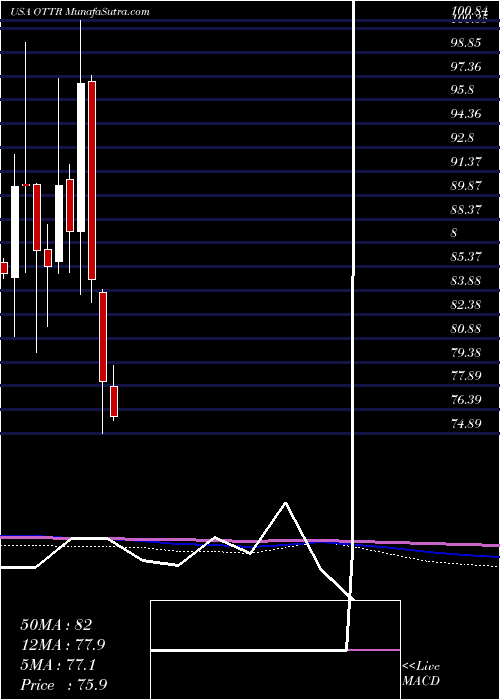The width and height of the screenshot is (500, 700).
Task: Select the 94.36 price level label
Action: 466,114
